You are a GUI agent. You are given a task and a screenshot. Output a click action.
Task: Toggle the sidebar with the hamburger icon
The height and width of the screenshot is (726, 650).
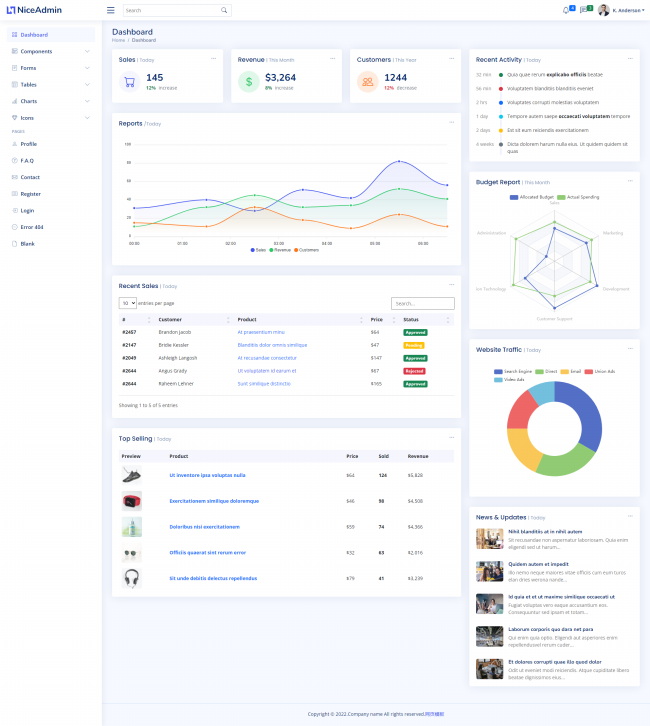point(110,10)
